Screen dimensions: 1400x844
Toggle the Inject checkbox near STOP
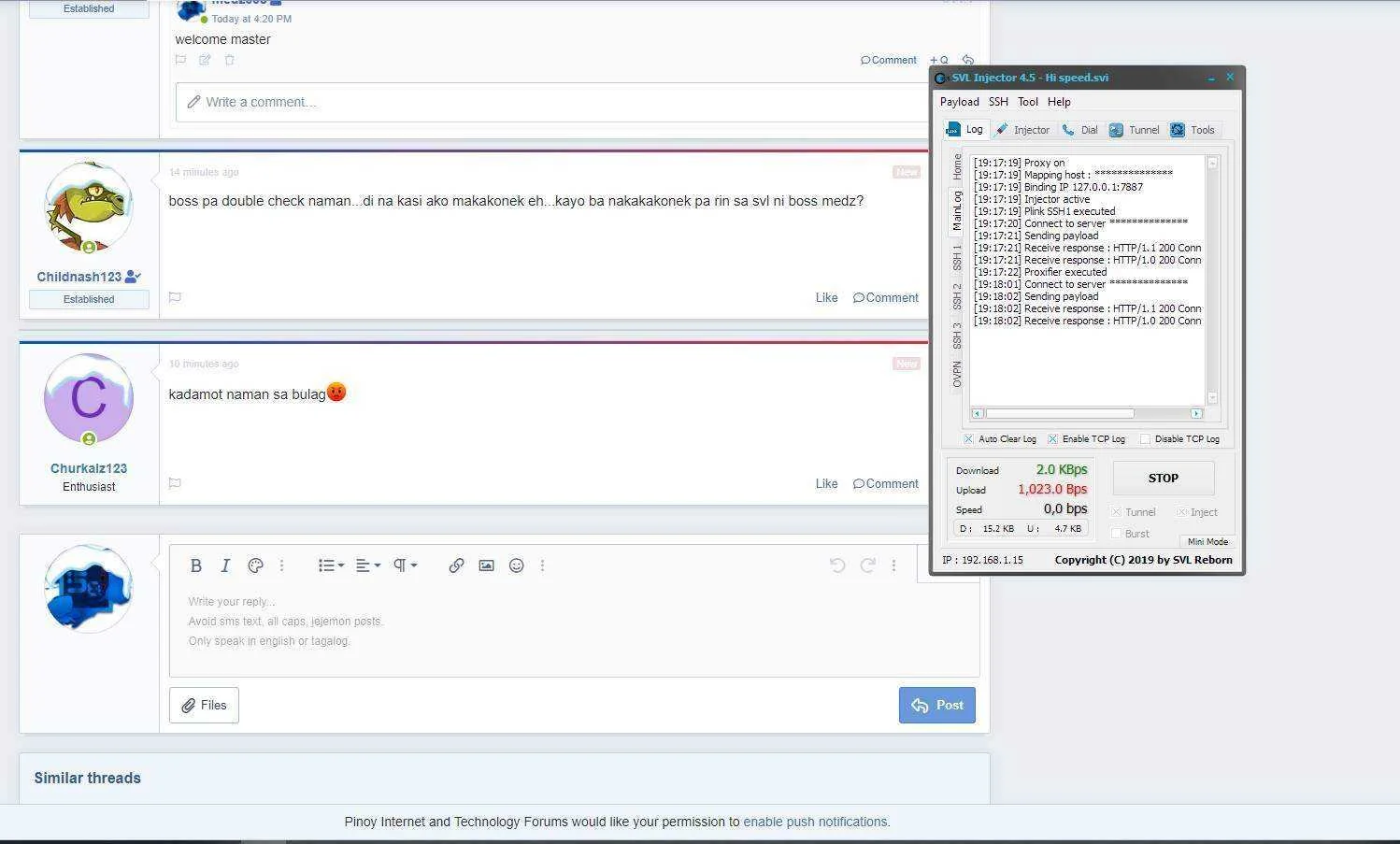(x=1182, y=512)
